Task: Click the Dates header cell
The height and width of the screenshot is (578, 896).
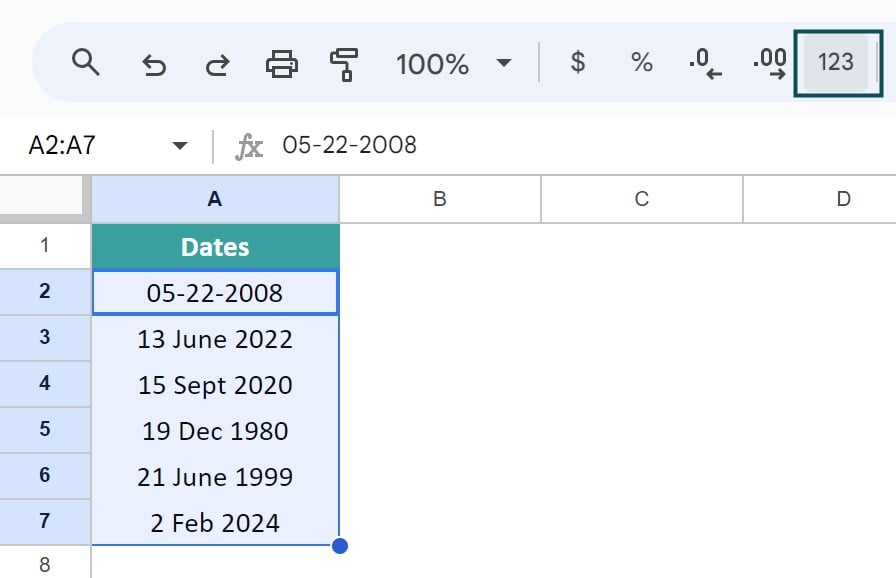Action: (x=215, y=247)
